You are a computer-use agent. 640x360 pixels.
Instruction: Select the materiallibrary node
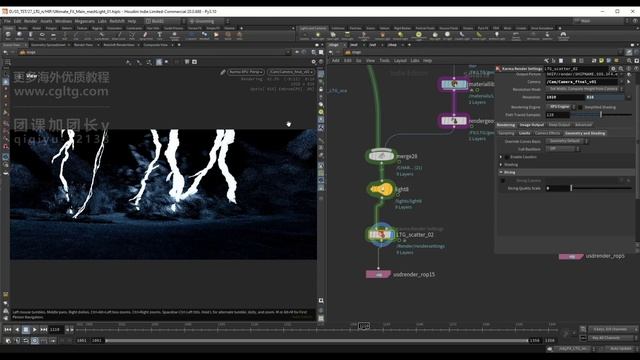point(454,84)
